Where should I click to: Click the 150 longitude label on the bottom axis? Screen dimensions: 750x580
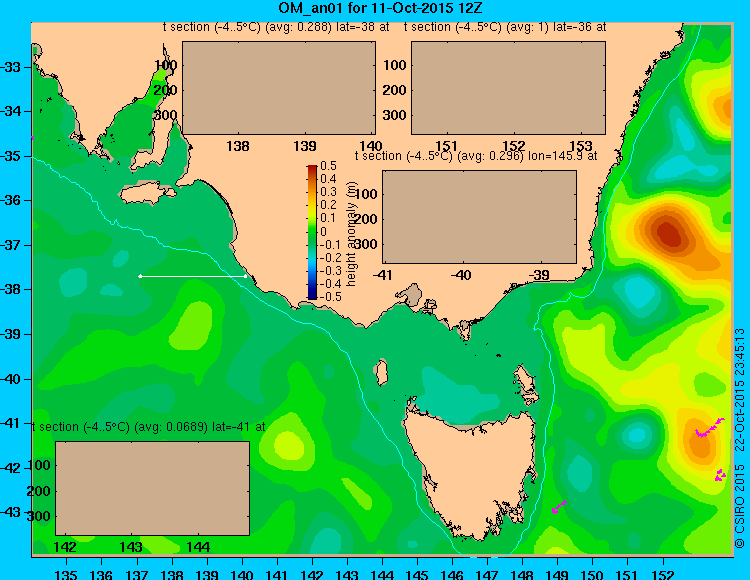pyautogui.click(x=592, y=574)
